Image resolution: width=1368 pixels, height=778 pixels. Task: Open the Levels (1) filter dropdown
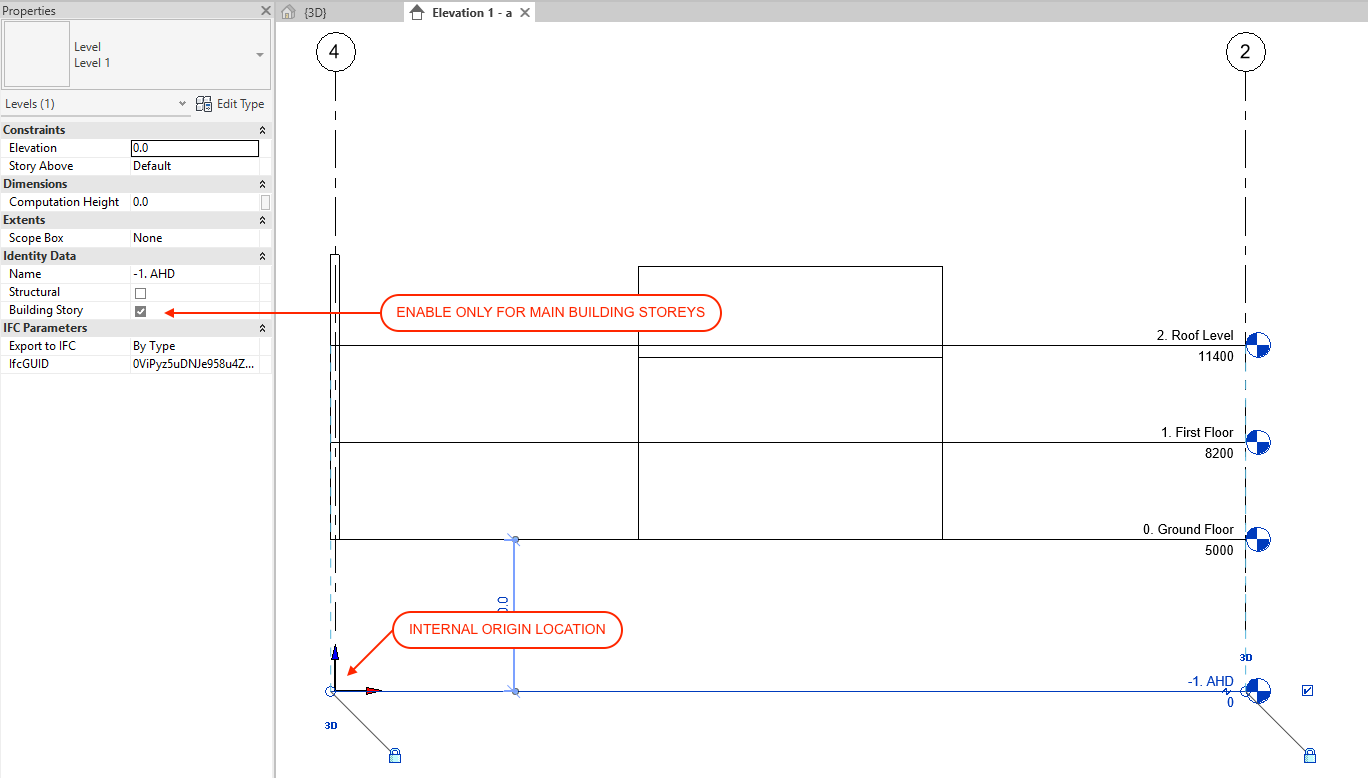pyautogui.click(x=182, y=104)
